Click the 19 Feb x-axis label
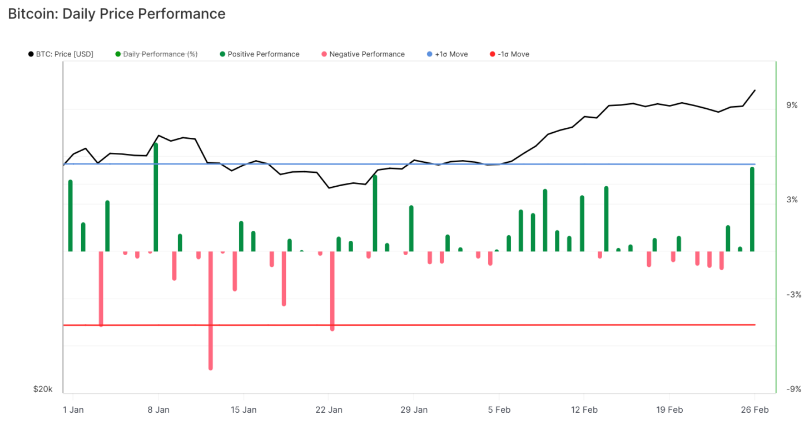 click(x=669, y=410)
